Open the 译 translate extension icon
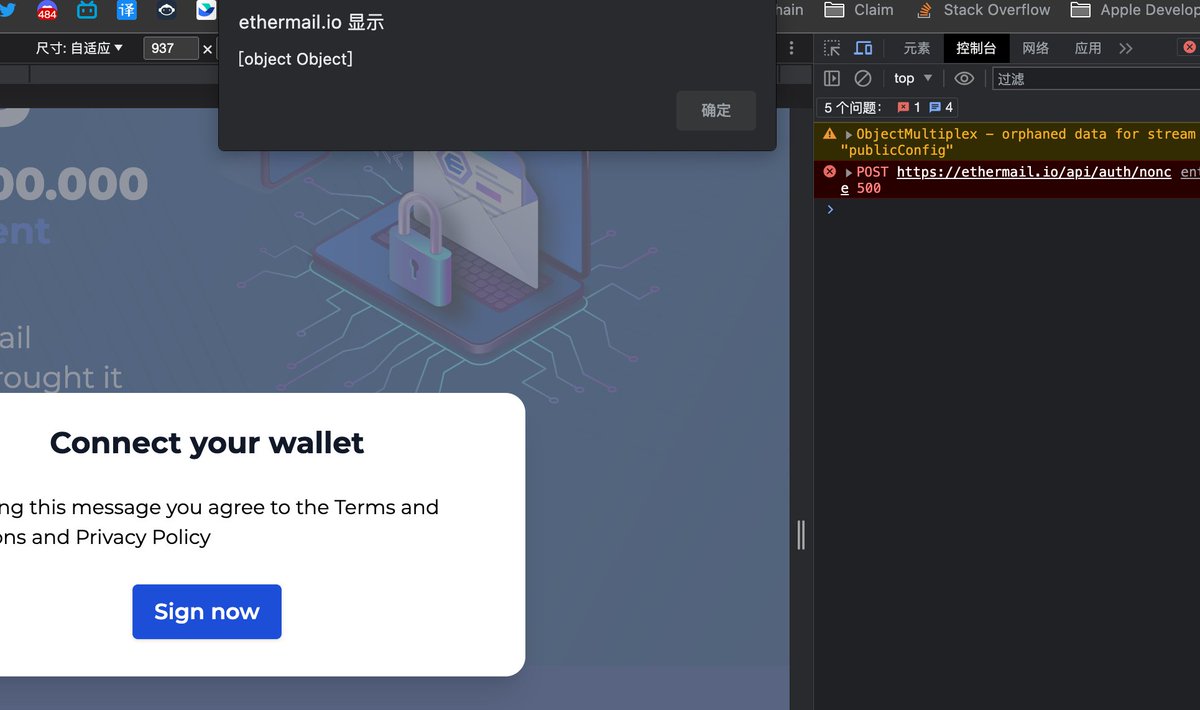Image resolution: width=1200 pixels, height=710 pixels. coord(127,10)
